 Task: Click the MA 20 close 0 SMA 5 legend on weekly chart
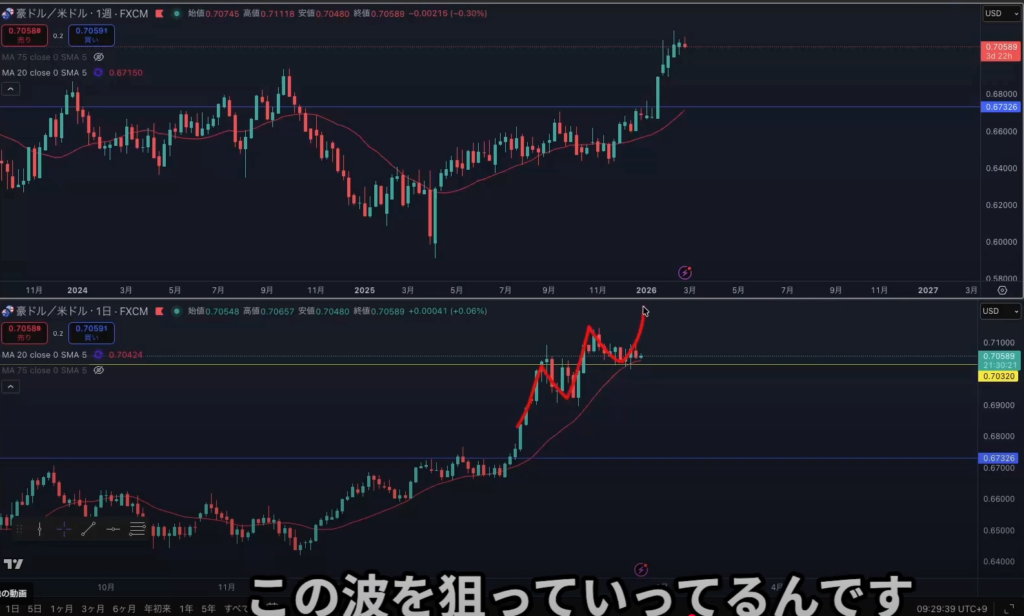tap(44, 73)
